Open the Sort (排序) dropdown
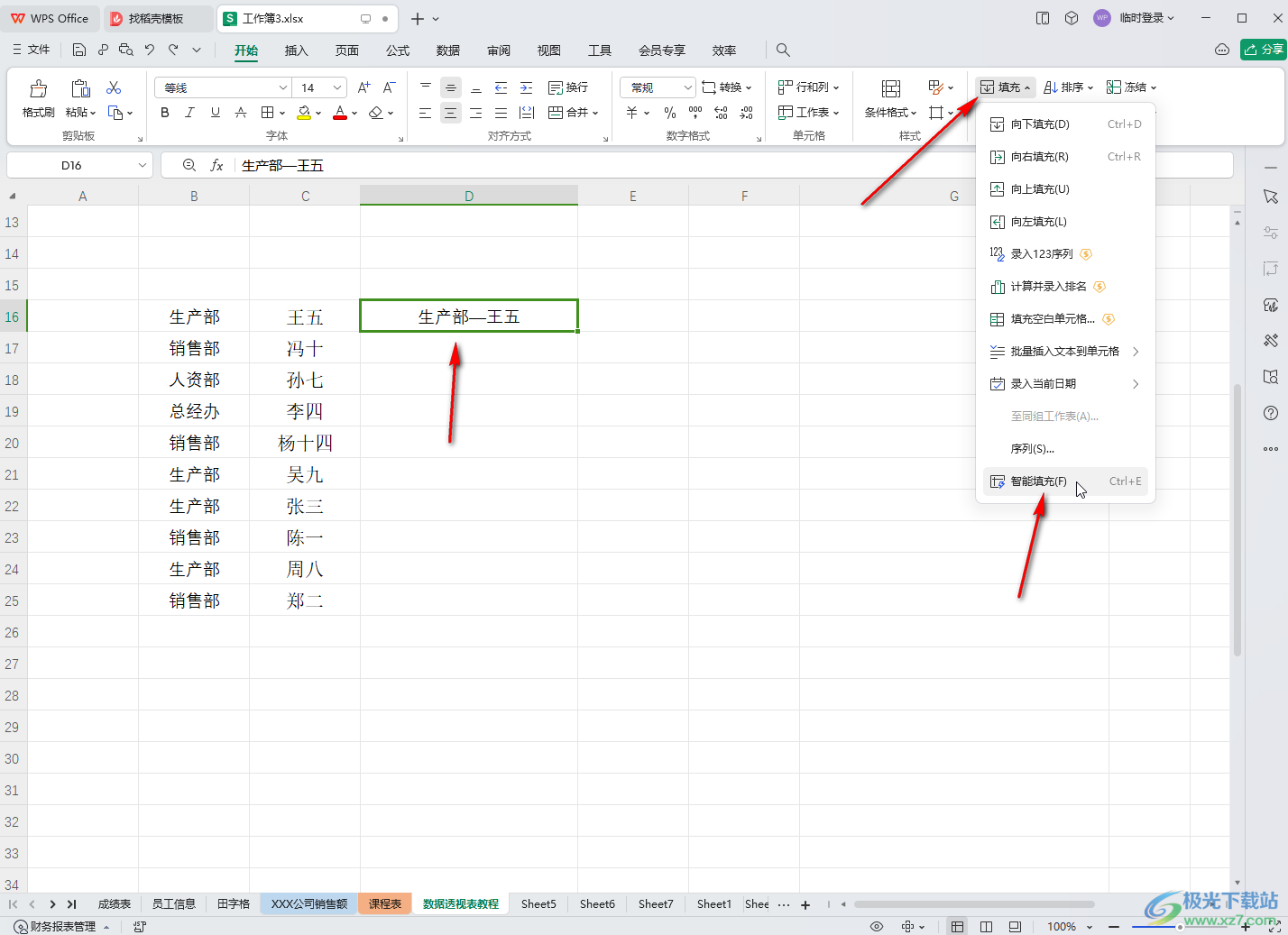Screen dimensions: 1288x935 click(1069, 87)
